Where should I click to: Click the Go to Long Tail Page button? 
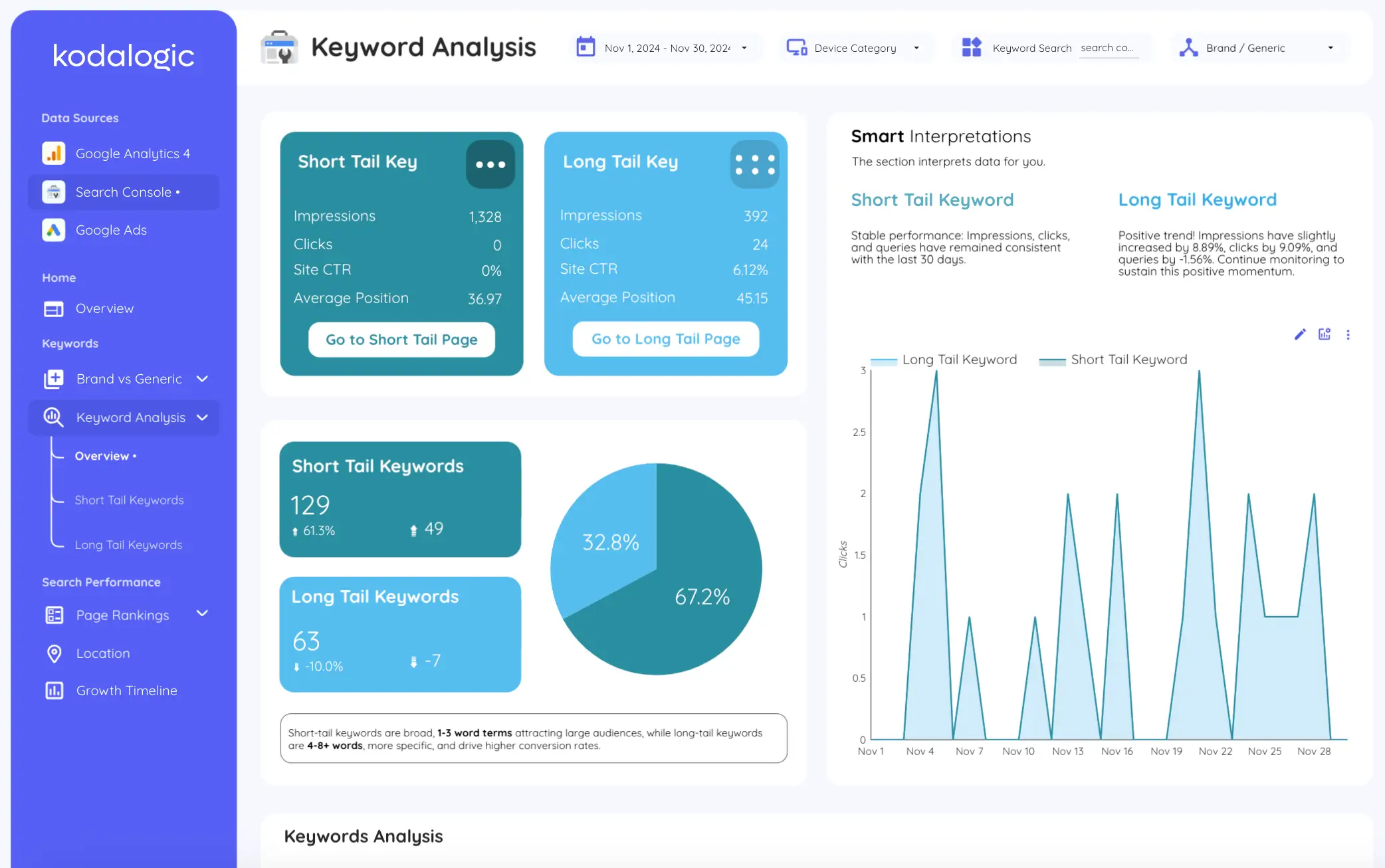point(666,339)
